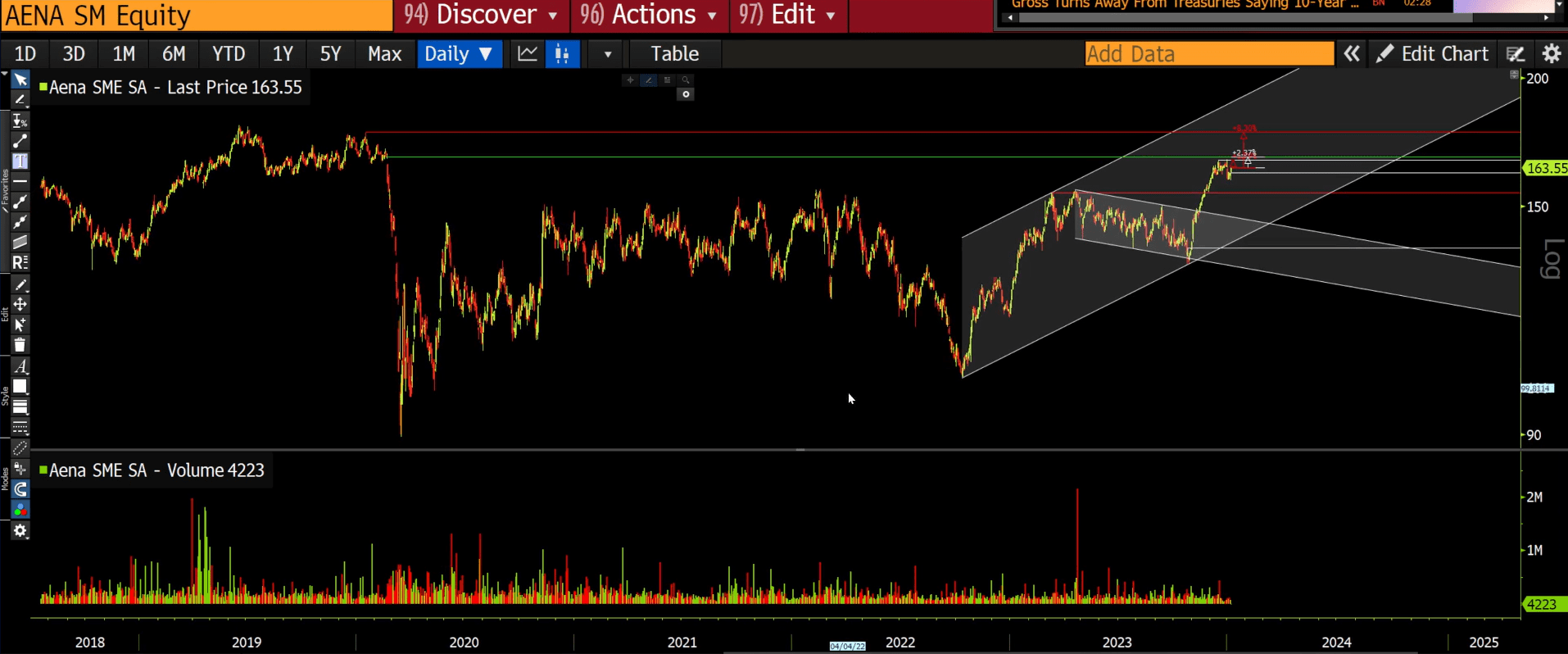Viewport: 1568px width, 654px height.
Task: Open annotation toolbar settings gear
Action: pos(20,531)
